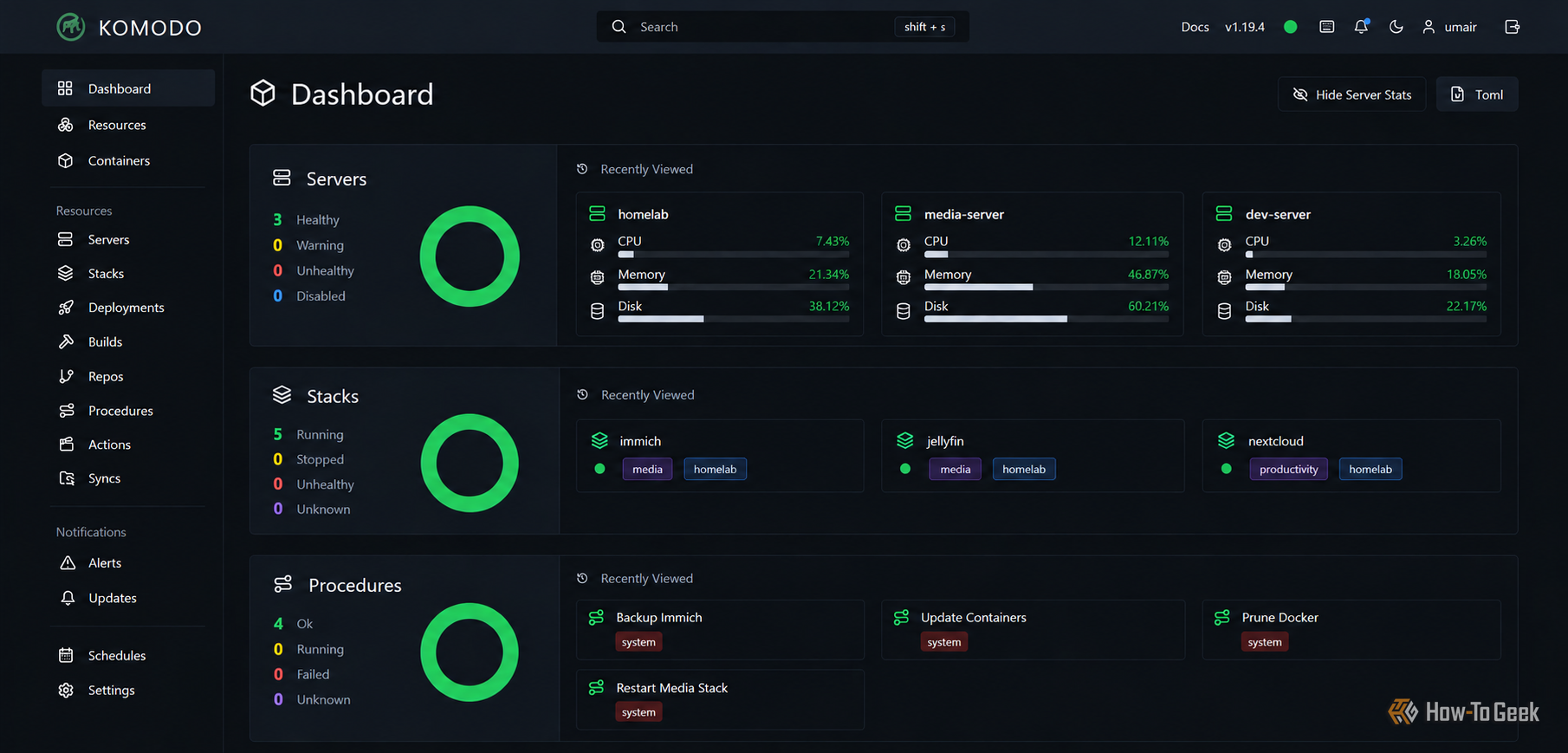Focus the Search input field

782,27
